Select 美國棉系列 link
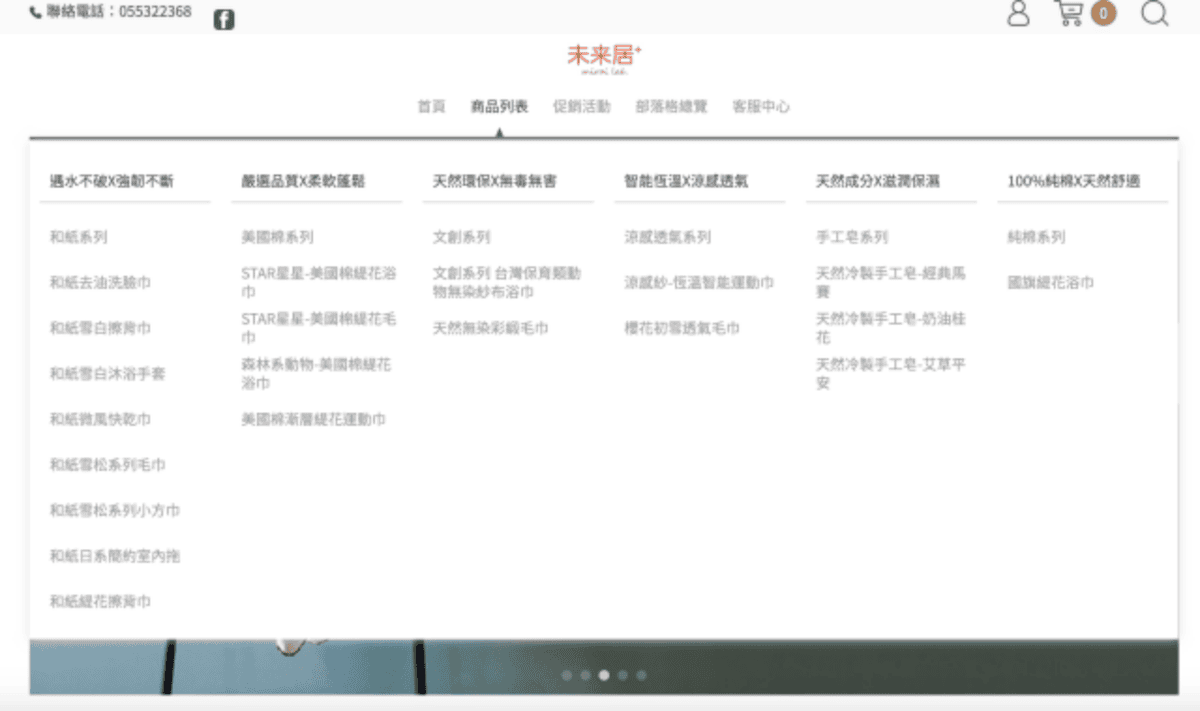 277,237
